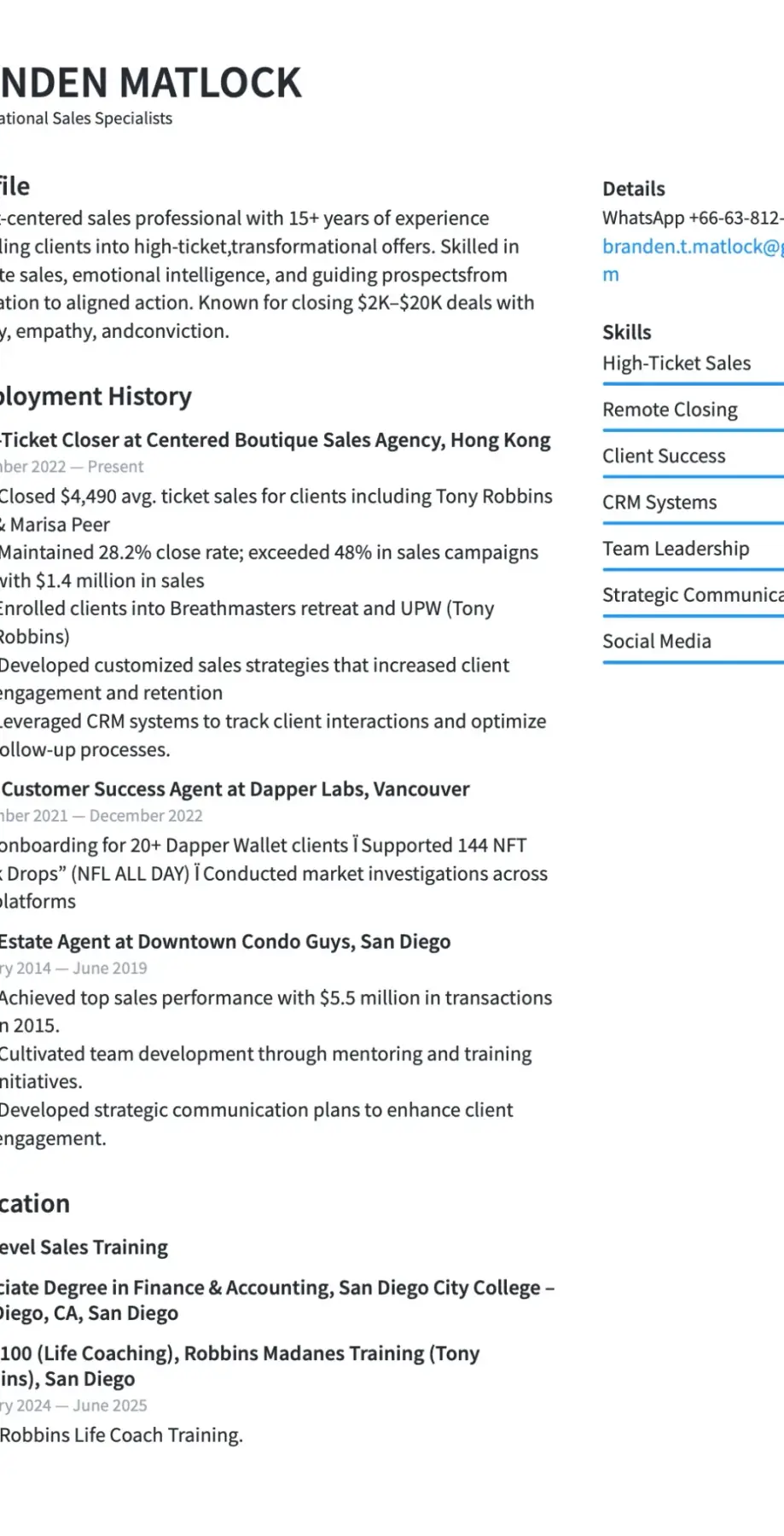Click the MATLOCK name heading
The width and height of the screenshot is (784, 1536).
[151, 84]
